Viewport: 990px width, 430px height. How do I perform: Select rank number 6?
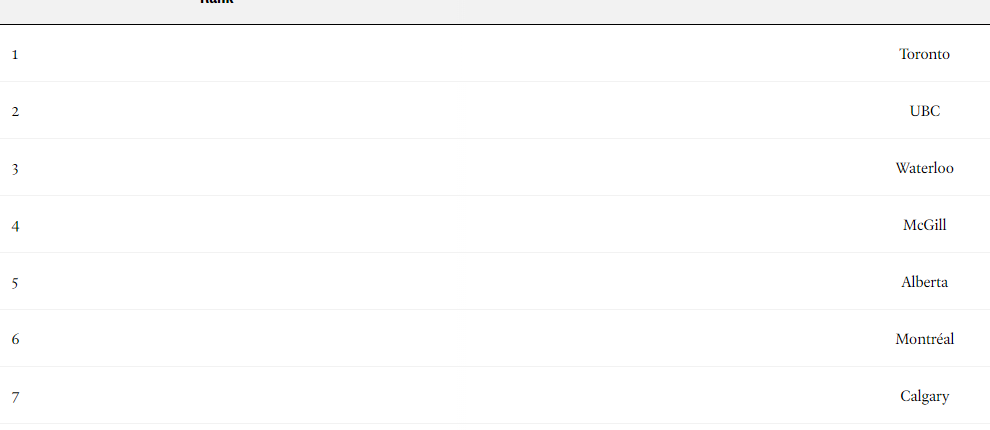(15, 340)
